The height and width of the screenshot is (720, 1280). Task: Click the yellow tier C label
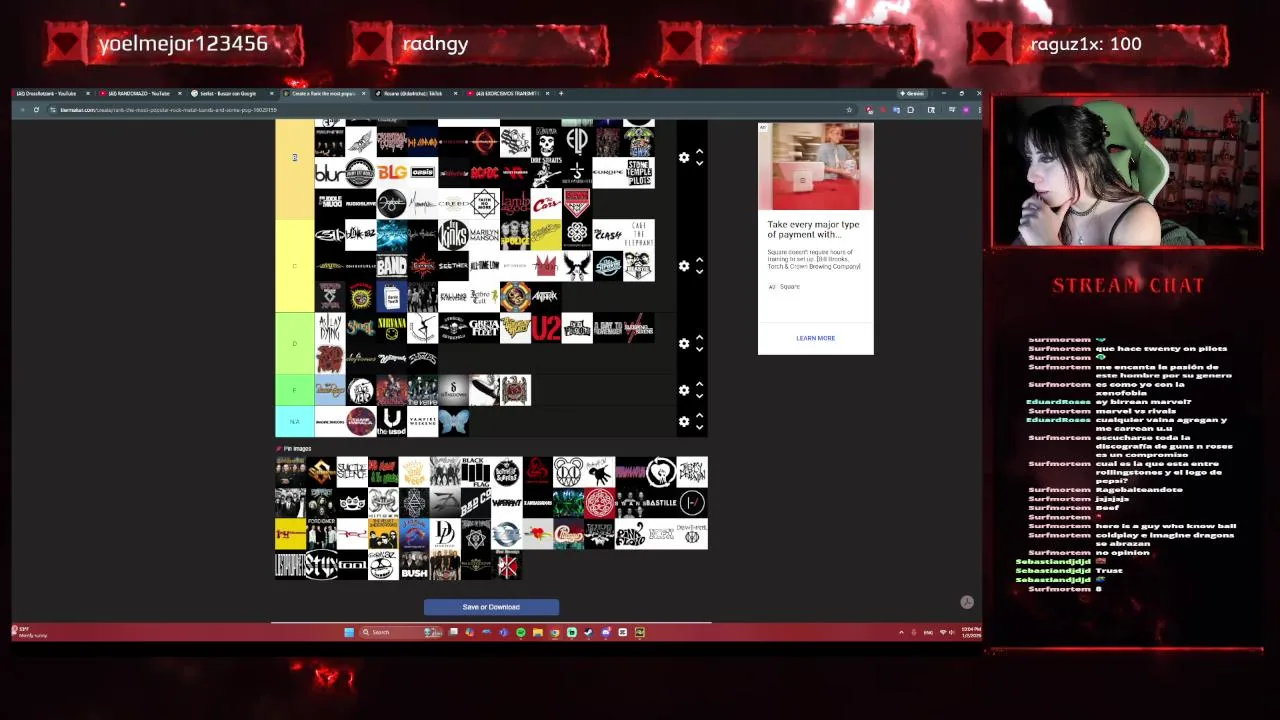pos(295,266)
